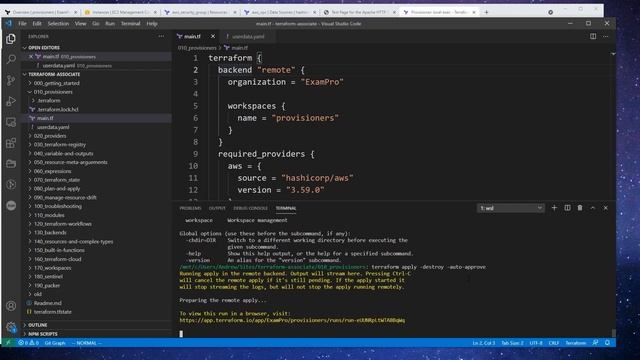Open the Run and Debug view
Image resolution: width=640 pixels, height=360 pixels.
click(11, 101)
